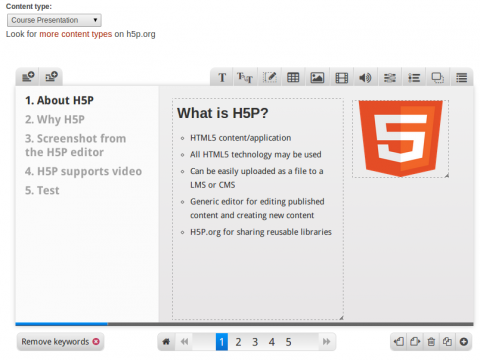Image resolution: width=480 pixels, height=360 pixels.
Task: Click the HTML5 logo image on the slide
Action: coord(400,138)
